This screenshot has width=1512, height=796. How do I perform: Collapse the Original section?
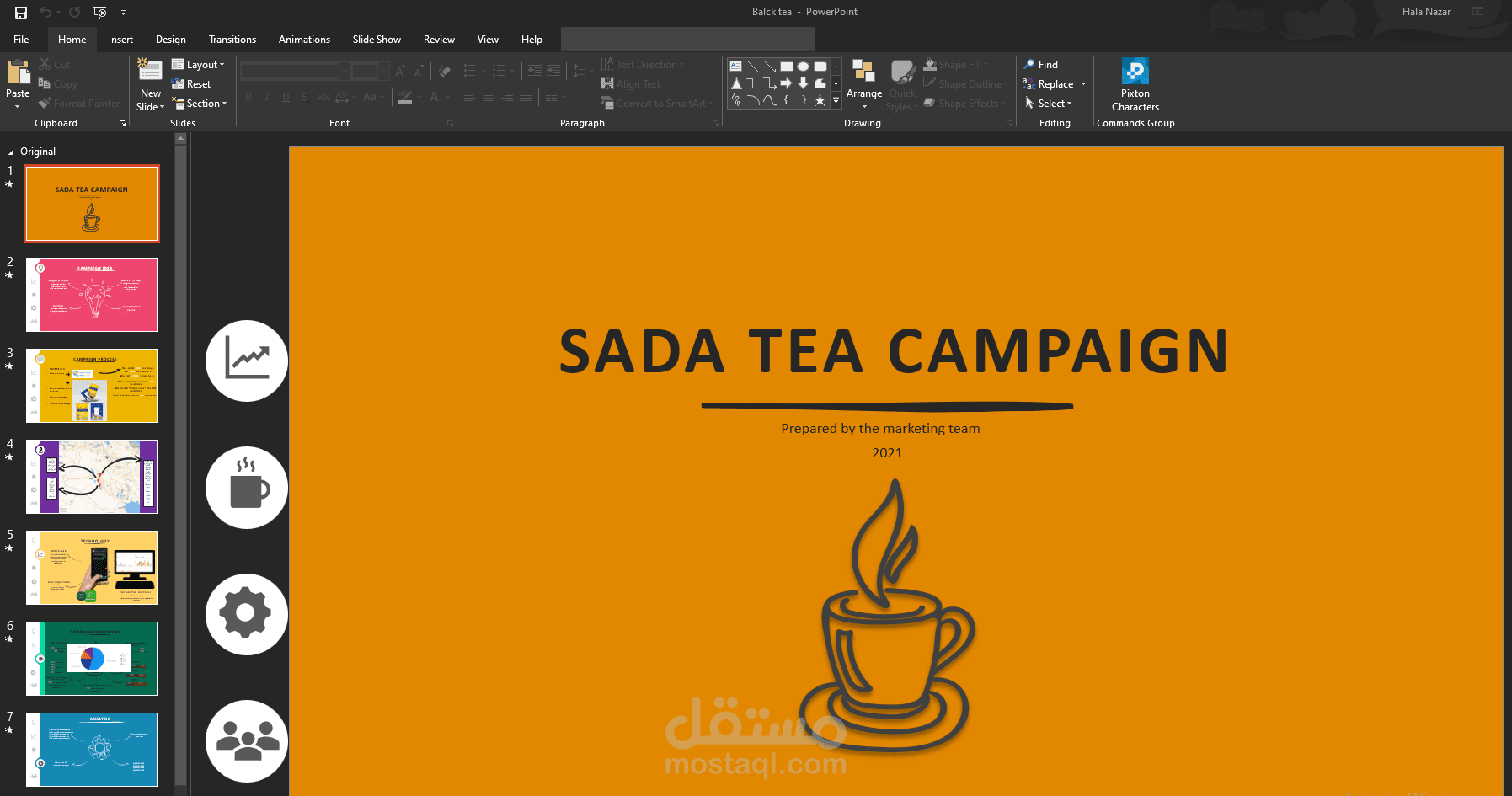pyautogui.click(x=11, y=152)
